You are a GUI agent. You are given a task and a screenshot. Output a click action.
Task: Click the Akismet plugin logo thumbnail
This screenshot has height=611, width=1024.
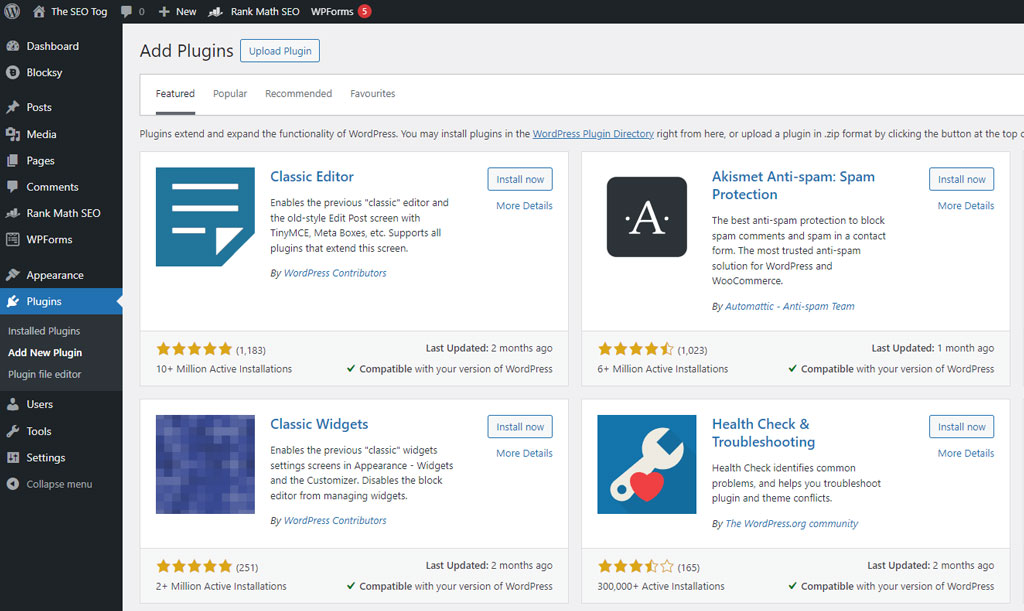pyautogui.click(x=647, y=217)
